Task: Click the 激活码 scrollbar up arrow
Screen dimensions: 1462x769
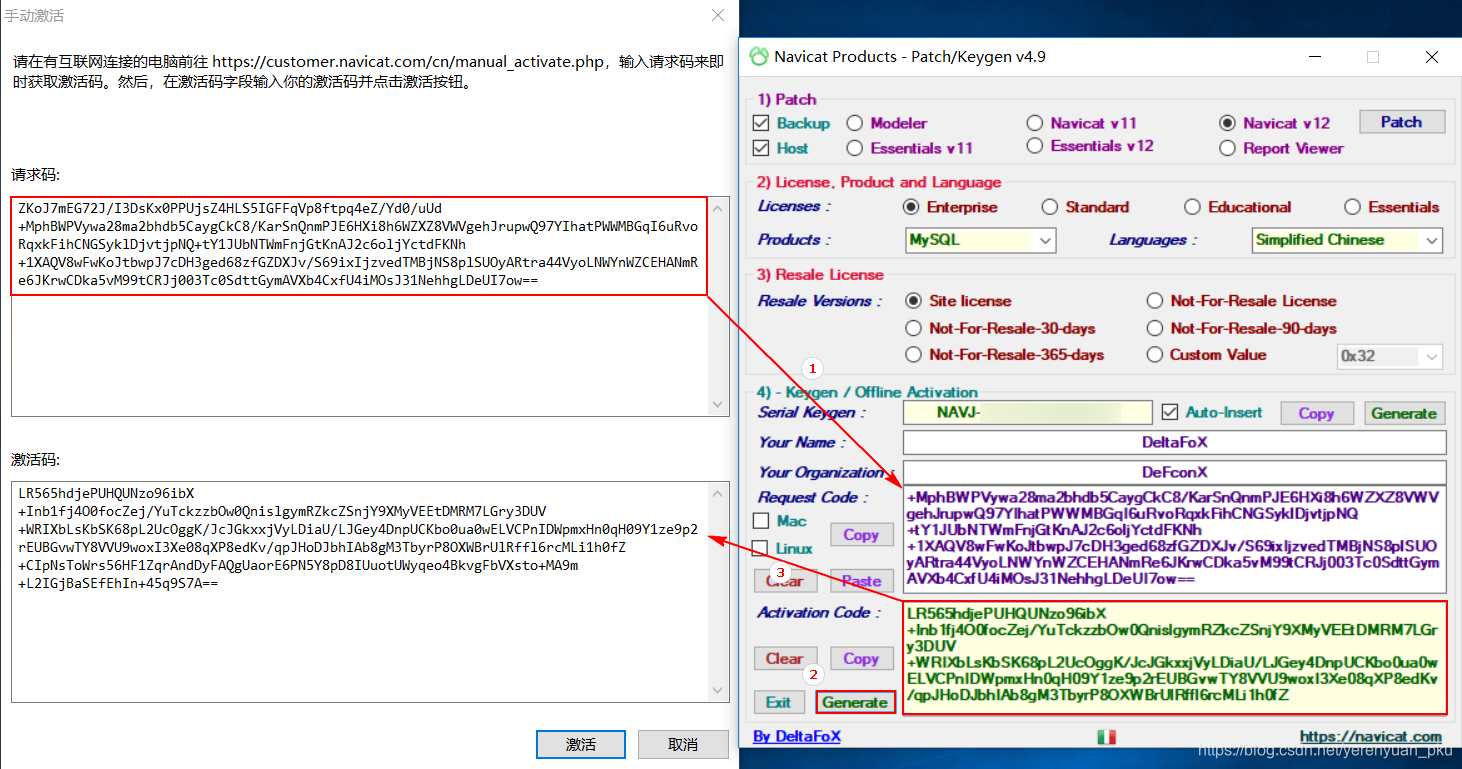Action: coord(719,493)
